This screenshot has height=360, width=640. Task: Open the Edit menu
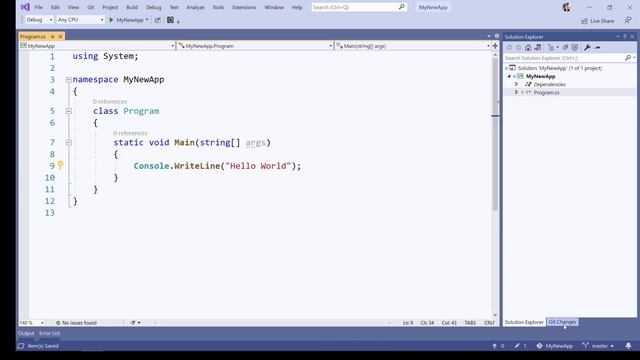pyautogui.click(x=55, y=7)
